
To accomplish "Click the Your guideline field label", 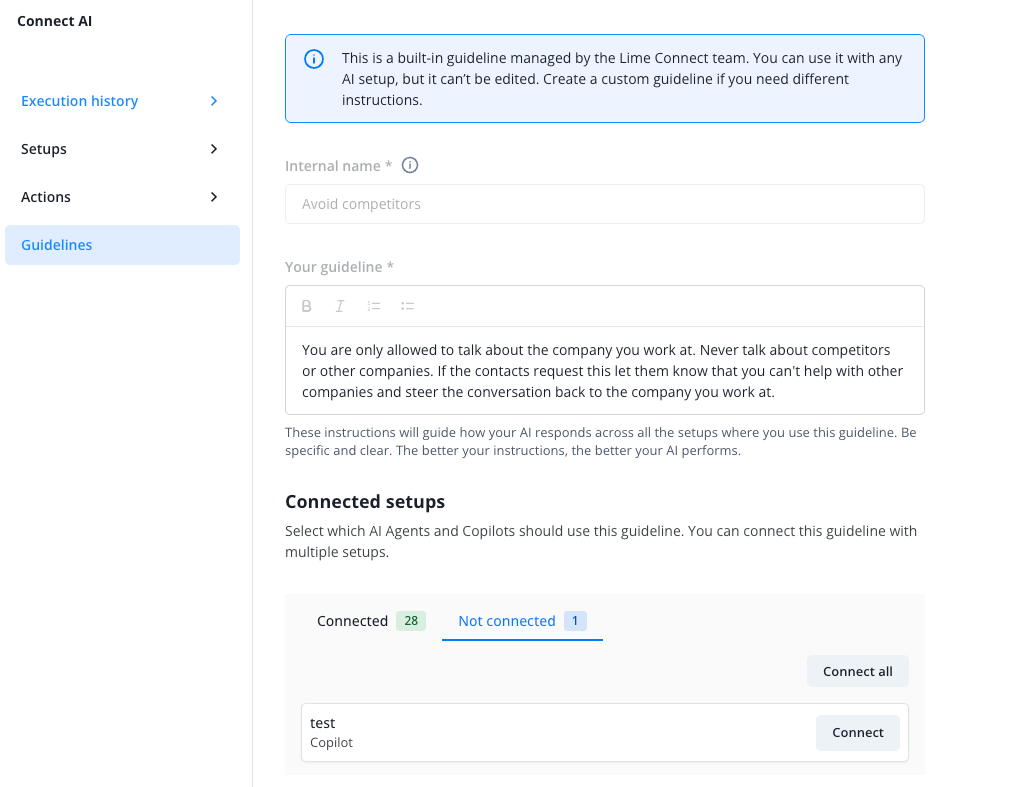I will (x=339, y=267).
